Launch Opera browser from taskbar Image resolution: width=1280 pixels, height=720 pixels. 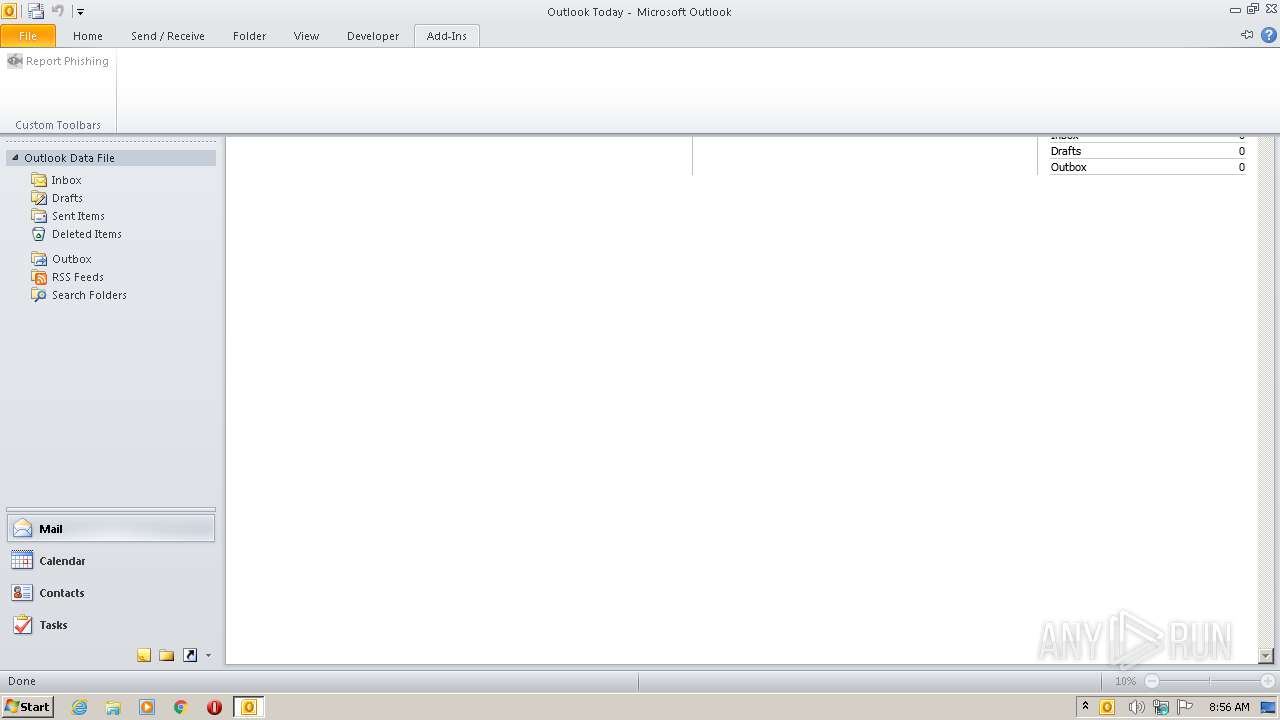(214, 707)
